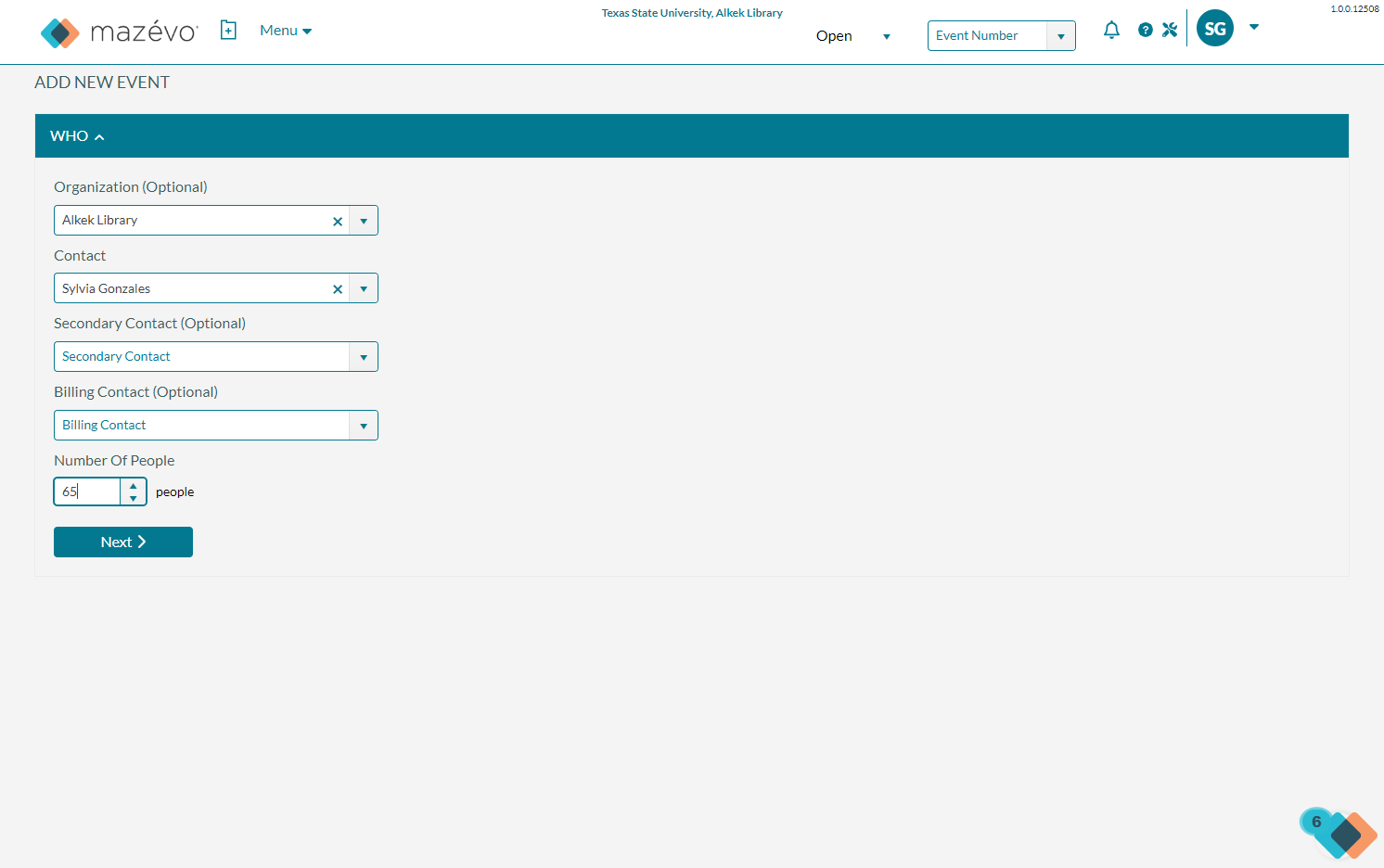The image size is (1384, 868).
Task: Click the ADD NEW EVENT heading
Action: [102, 83]
